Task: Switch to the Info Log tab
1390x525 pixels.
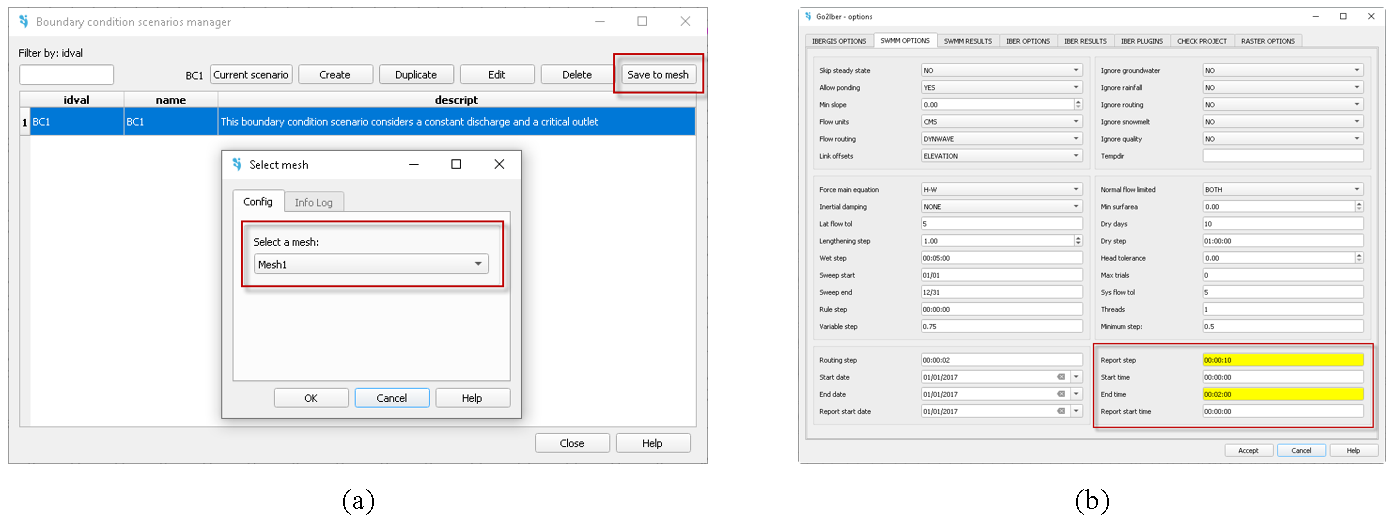Action: point(313,202)
